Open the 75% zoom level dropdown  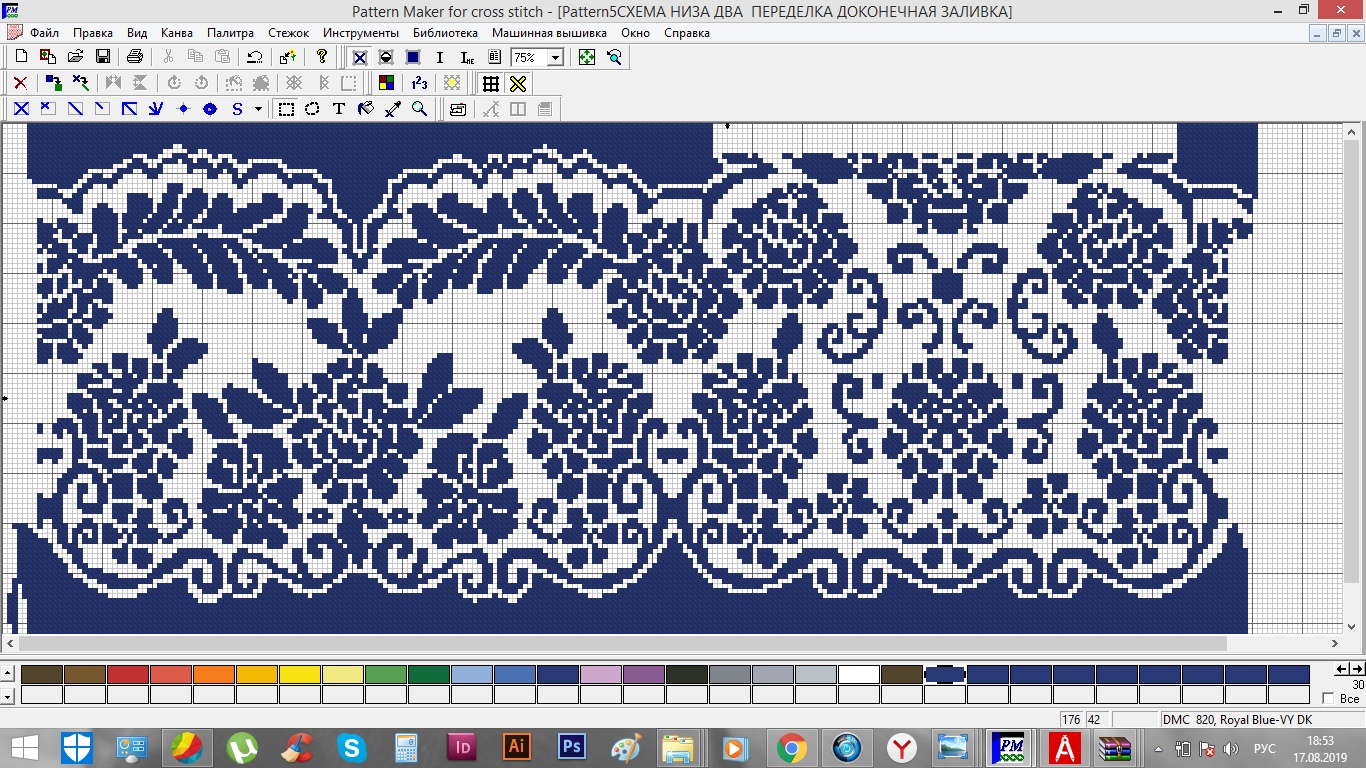[x=555, y=58]
